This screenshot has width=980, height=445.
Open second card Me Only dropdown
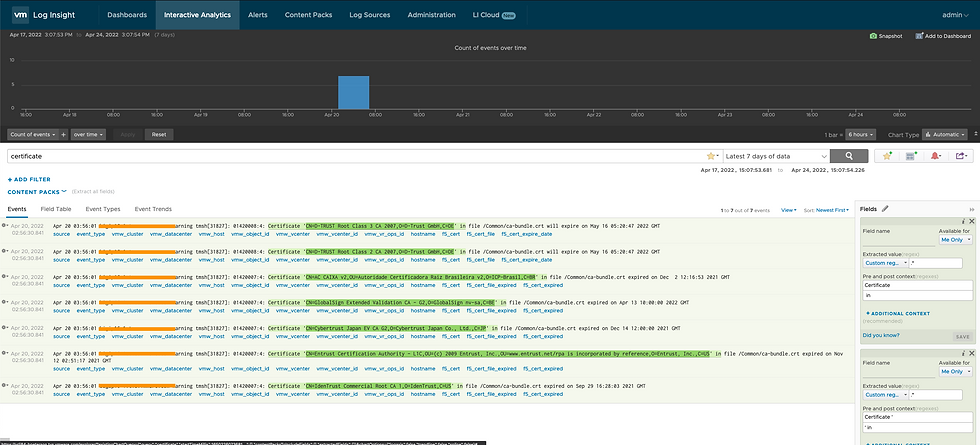click(956, 371)
